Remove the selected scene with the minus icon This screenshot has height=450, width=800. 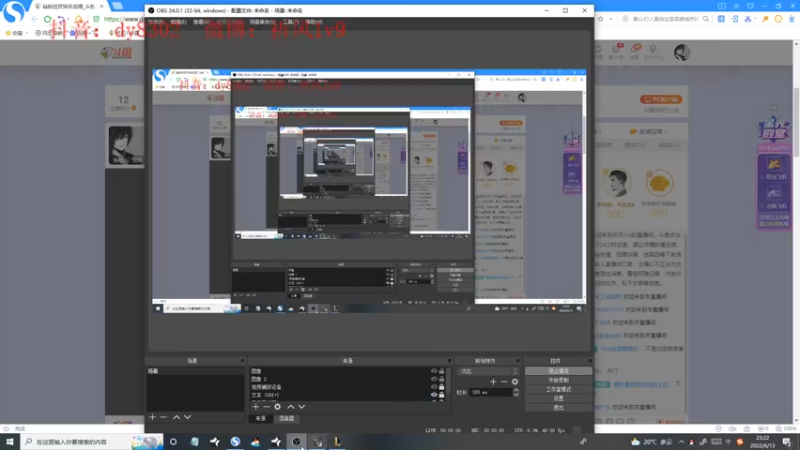163,417
